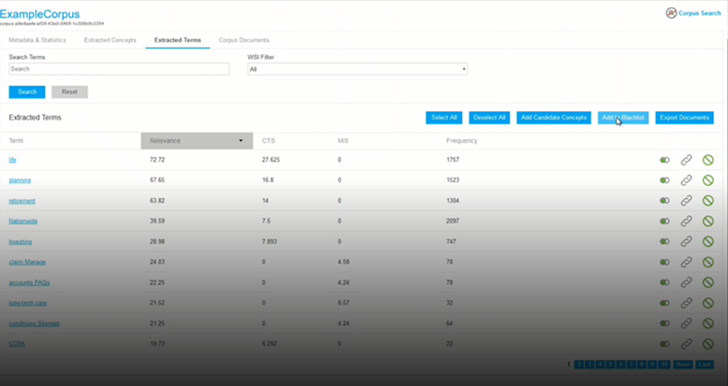Blacklist long-term care with the ban icon

point(708,303)
